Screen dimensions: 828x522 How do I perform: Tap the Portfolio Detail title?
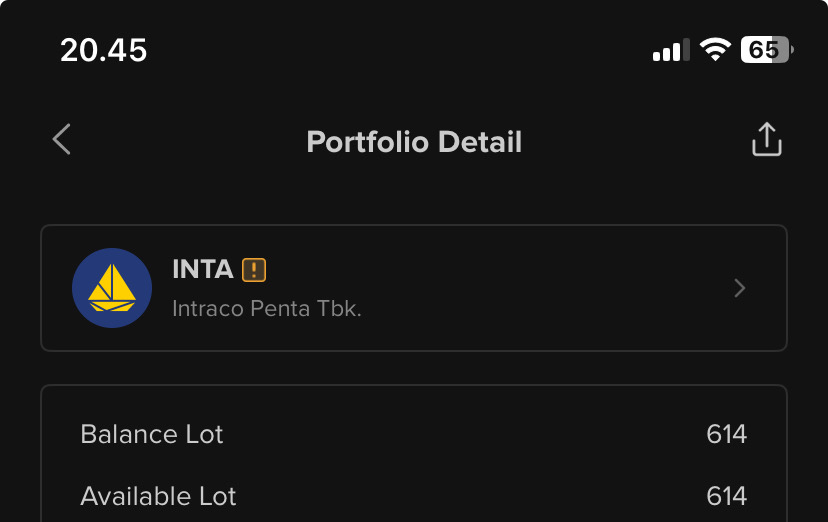click(414, 142)
